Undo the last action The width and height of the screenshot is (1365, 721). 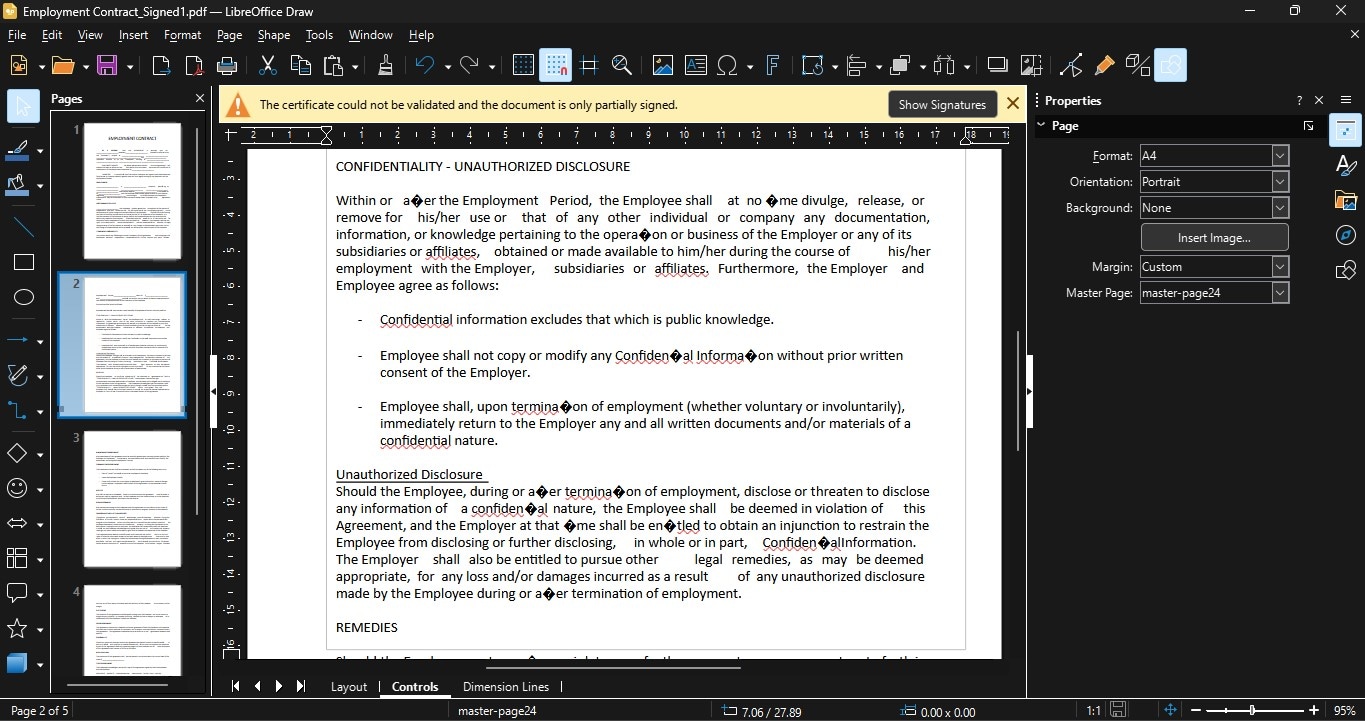(425, 66)
